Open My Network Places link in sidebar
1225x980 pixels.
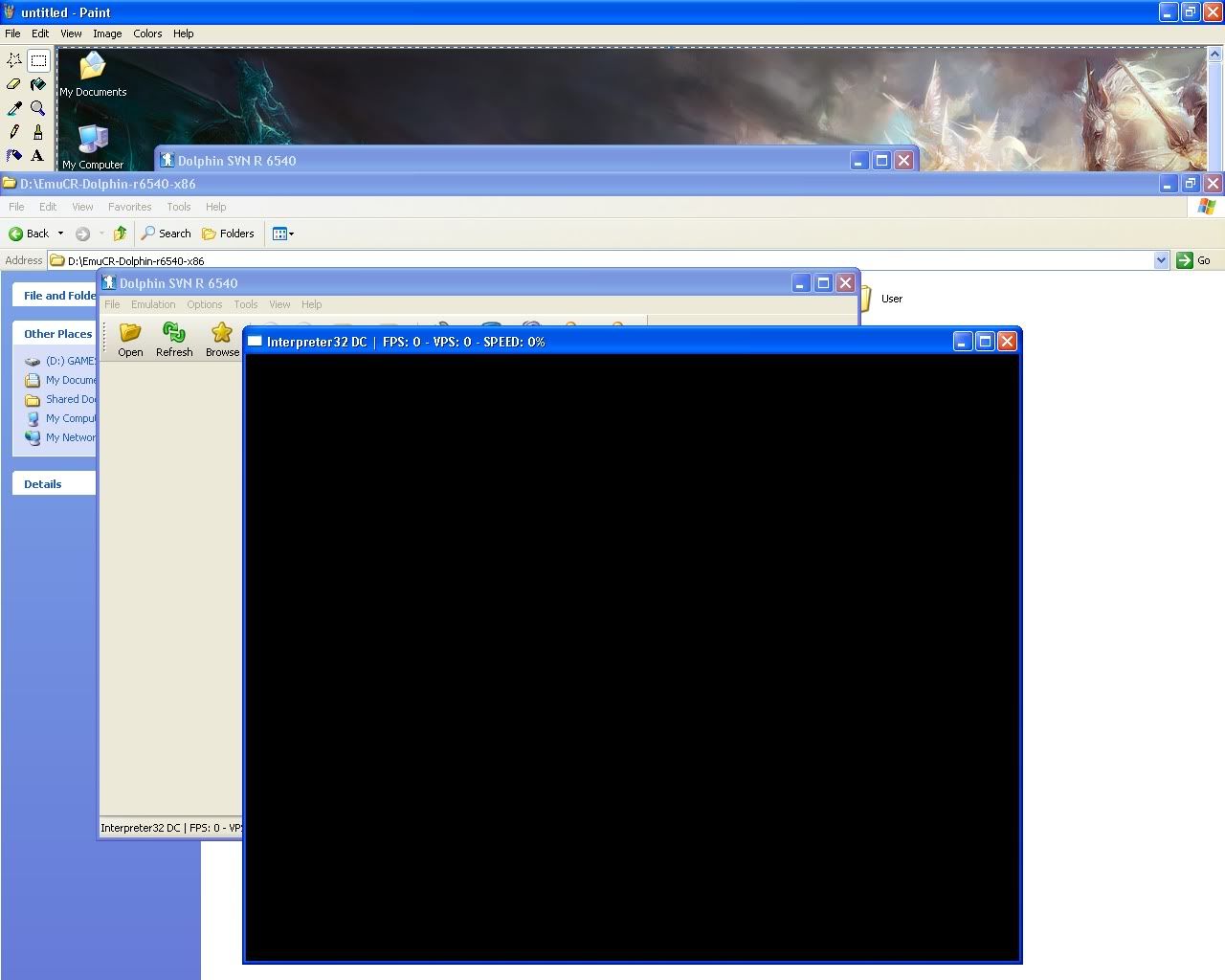pos(60,437)
